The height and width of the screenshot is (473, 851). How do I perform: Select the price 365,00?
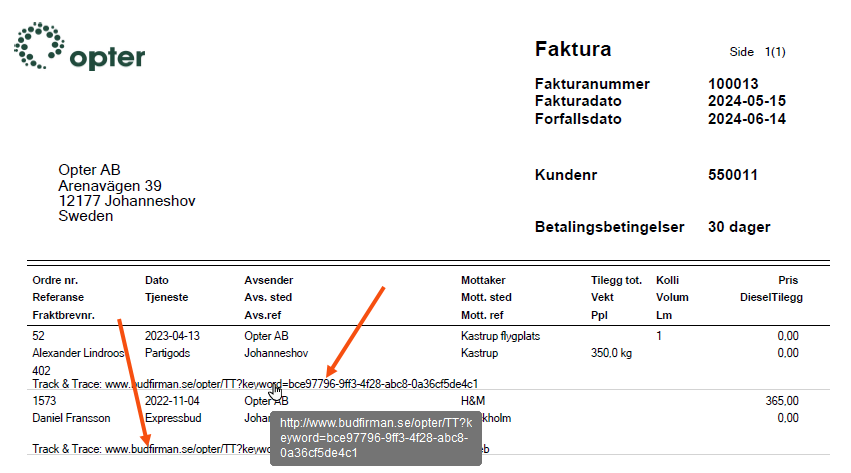pos(782,401)
